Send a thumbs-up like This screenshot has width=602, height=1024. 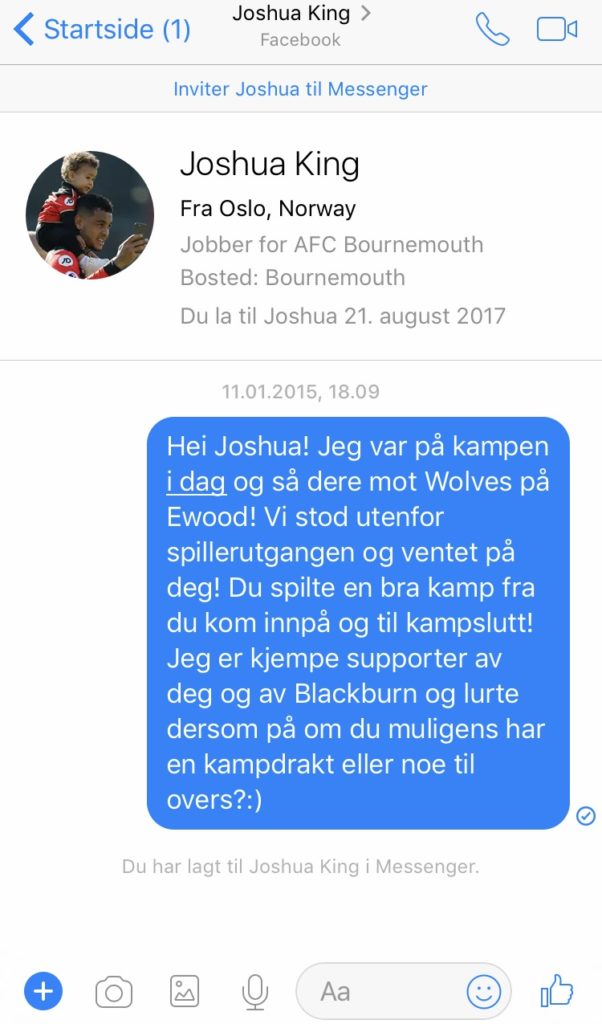click(x=557, y=991)
